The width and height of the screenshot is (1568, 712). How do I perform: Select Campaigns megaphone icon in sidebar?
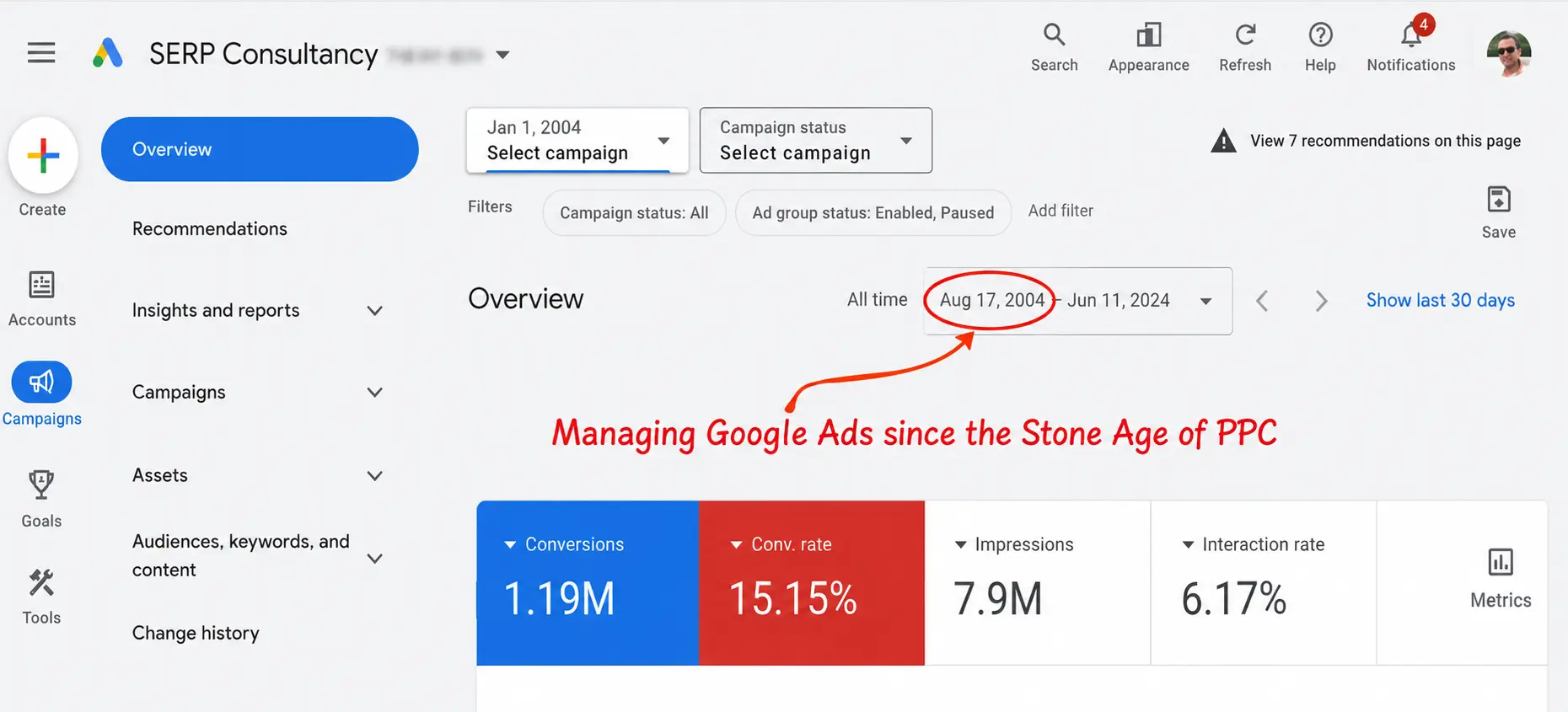click(41, 383)
